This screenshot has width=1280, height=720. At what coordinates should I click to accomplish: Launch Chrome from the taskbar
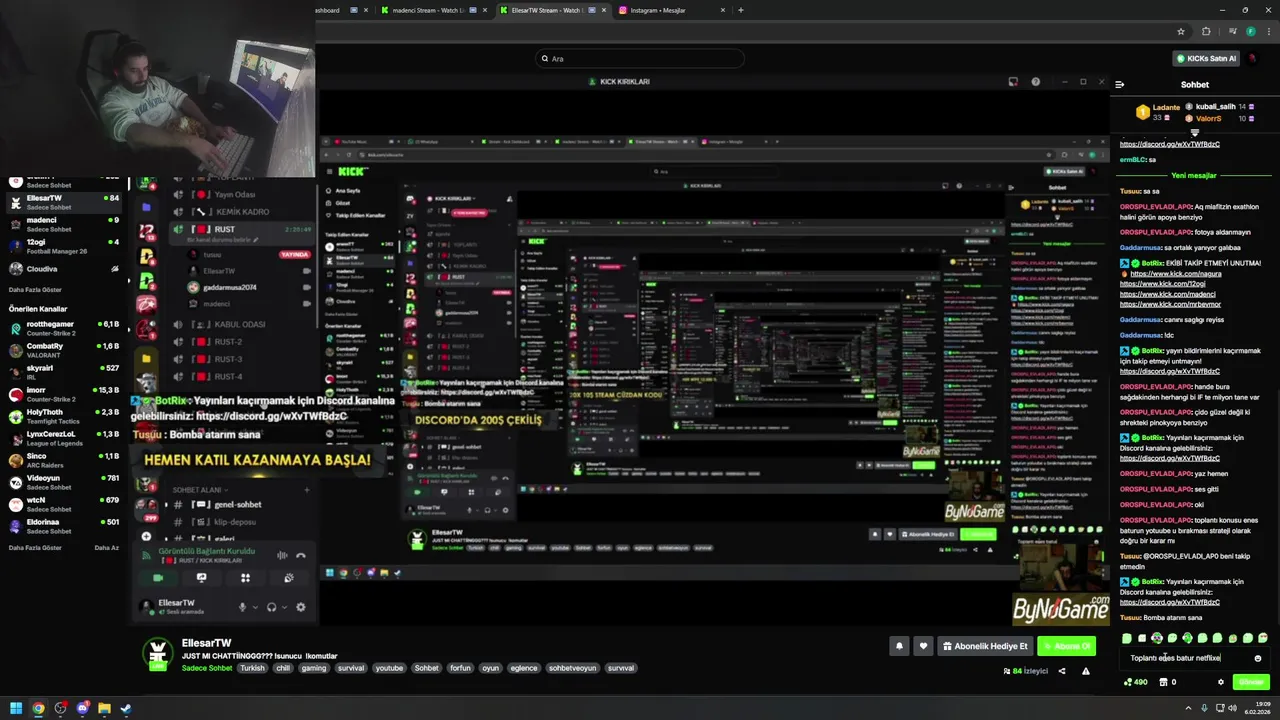[38, 708]
